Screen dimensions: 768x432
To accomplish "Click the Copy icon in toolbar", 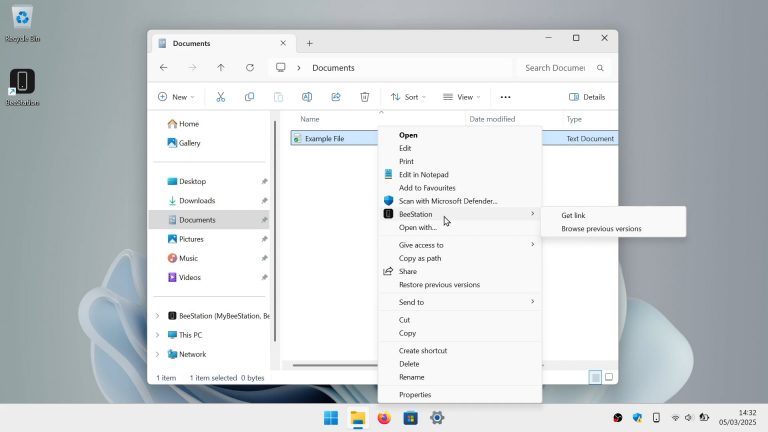I will pos(249,97).
